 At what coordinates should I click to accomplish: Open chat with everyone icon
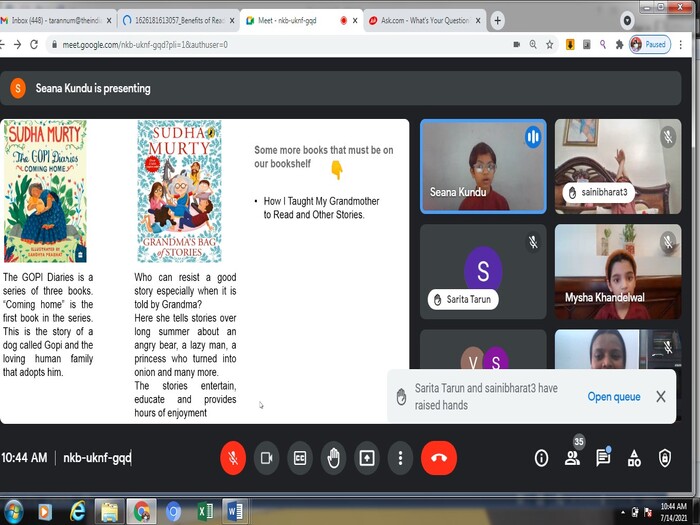(603, 458)
